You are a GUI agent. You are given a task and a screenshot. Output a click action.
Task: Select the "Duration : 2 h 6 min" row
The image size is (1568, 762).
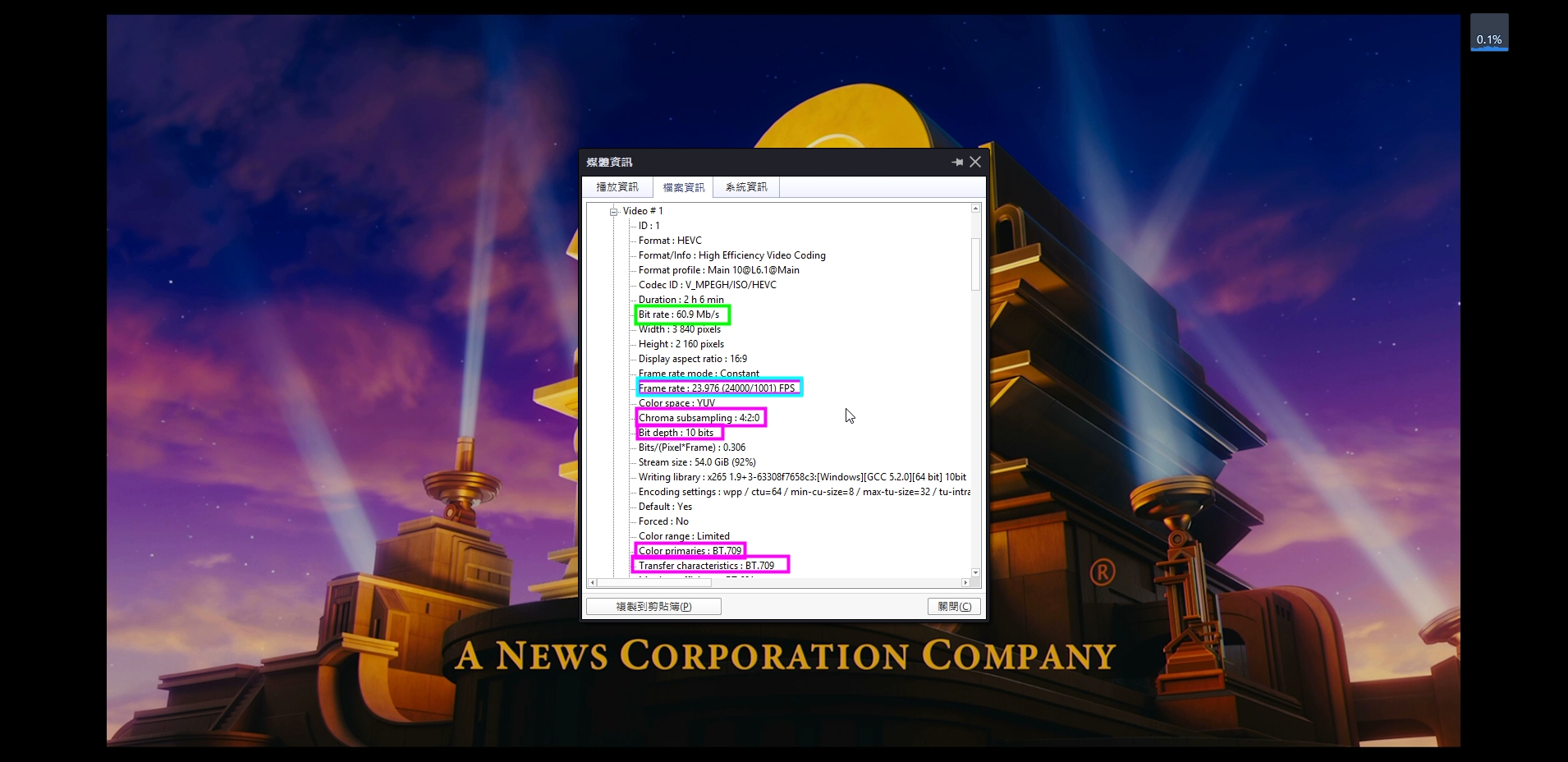(681, 300)
